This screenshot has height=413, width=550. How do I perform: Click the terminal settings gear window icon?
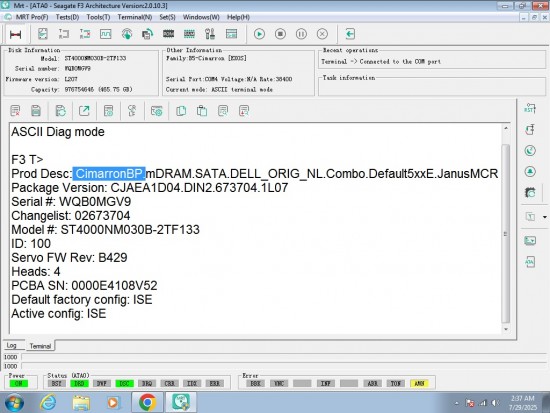coord(156,111)
